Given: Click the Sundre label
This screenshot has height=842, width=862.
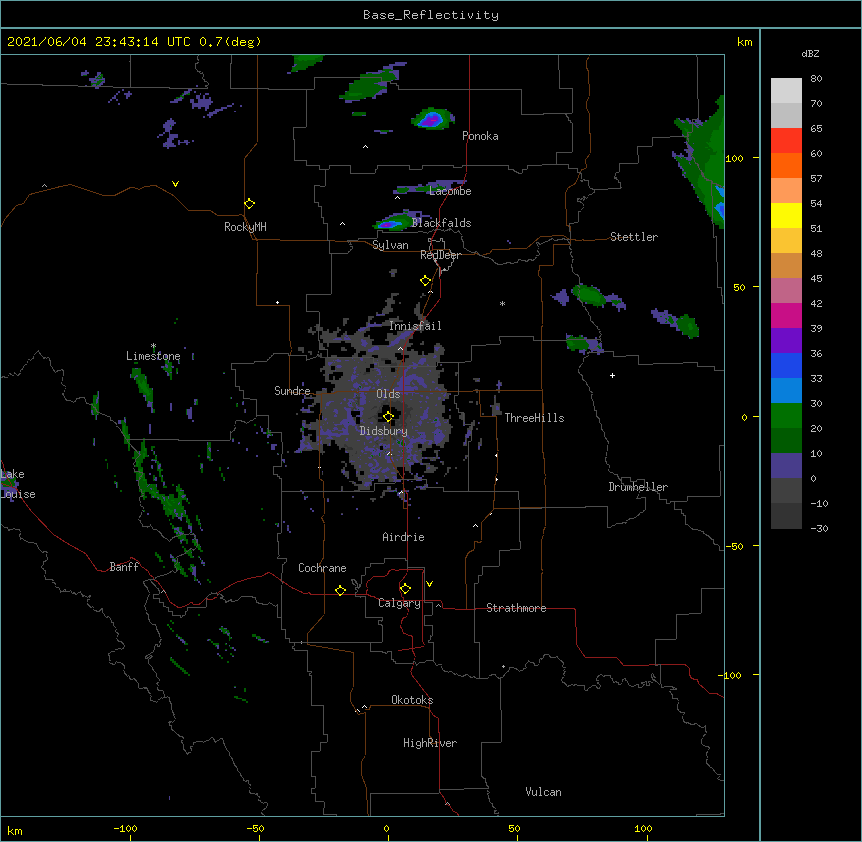Looking at the screenshot, I should pos(292,391).
